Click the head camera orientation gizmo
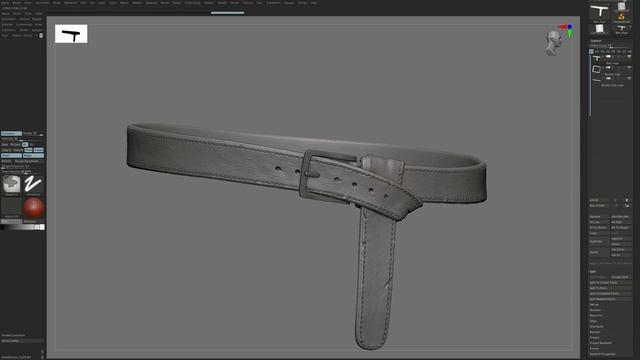The height and width of the screenshot is (360, 640). [x=553, y=43]
